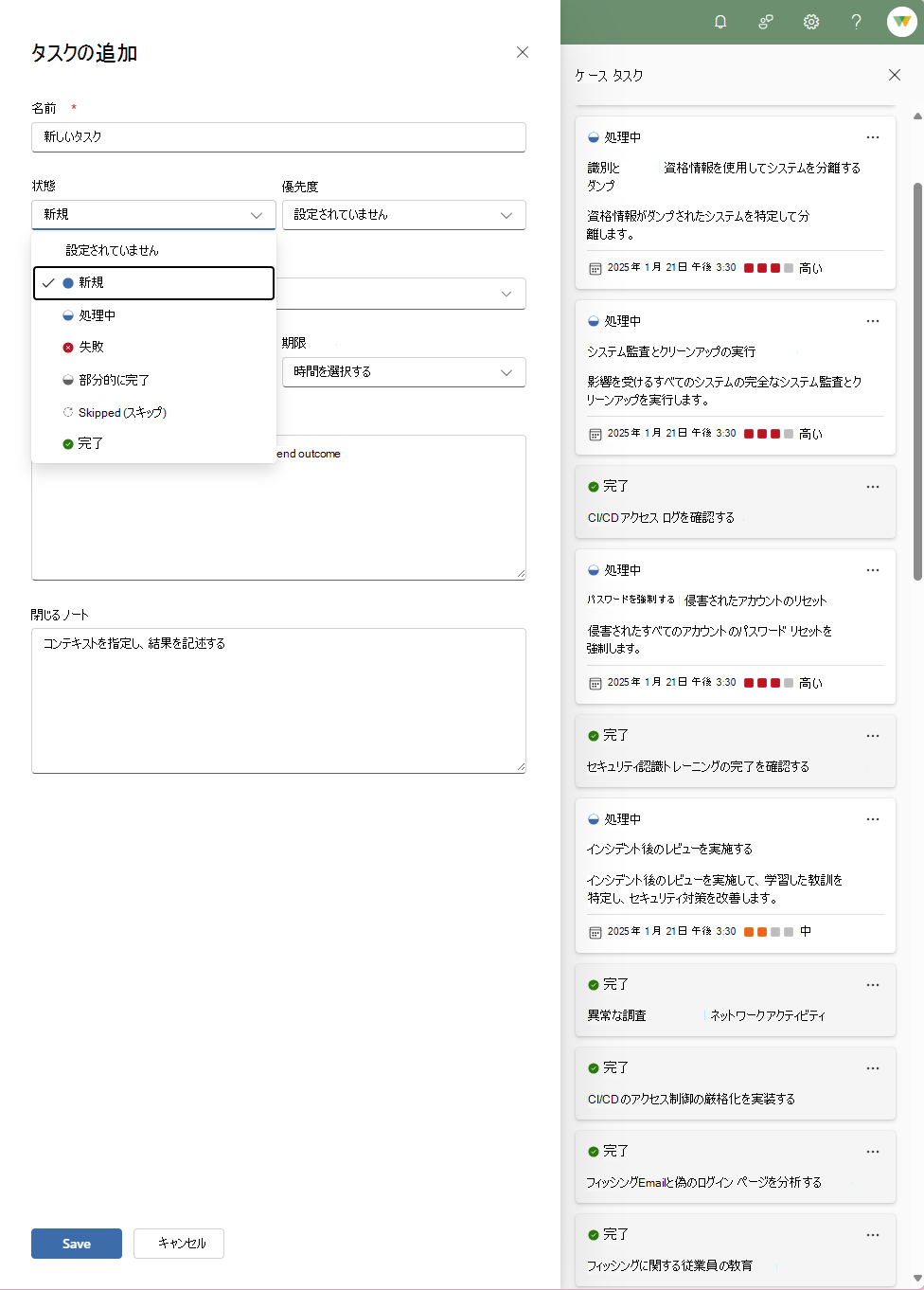The height and width of the screenshot is (1290, 924).
Task: Collapse the 状態 dropdown showing 新規
Action: point(153,215)
